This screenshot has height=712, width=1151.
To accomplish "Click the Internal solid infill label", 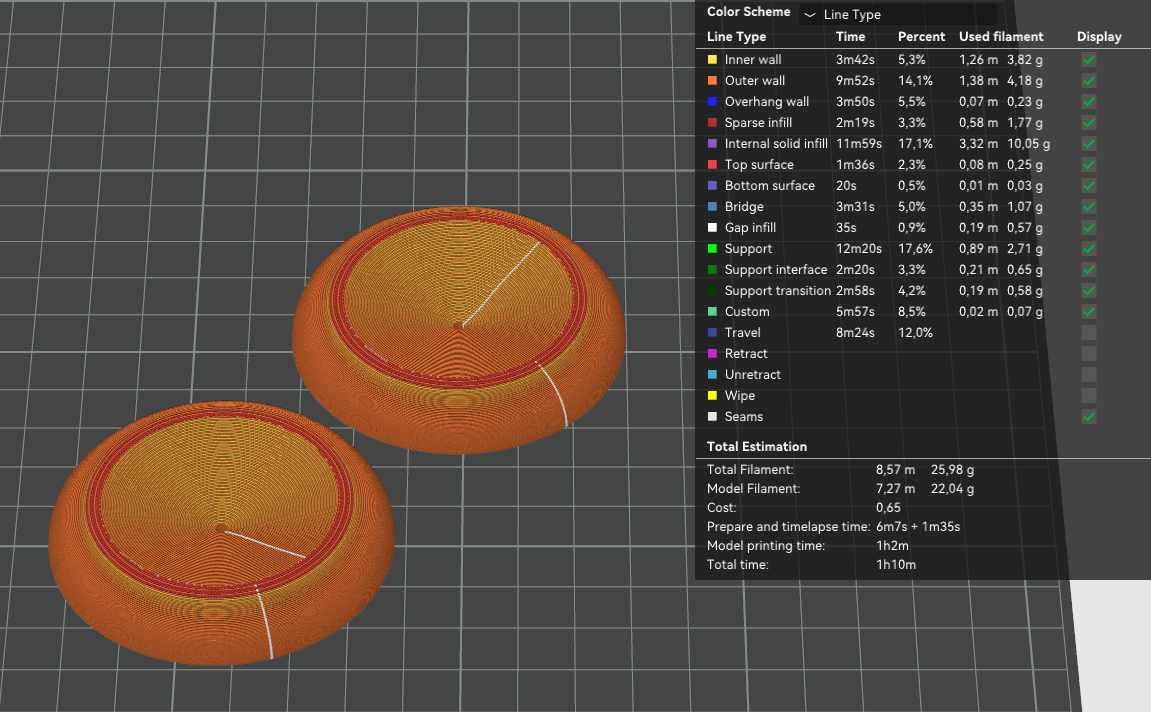I will coord(776,144).
